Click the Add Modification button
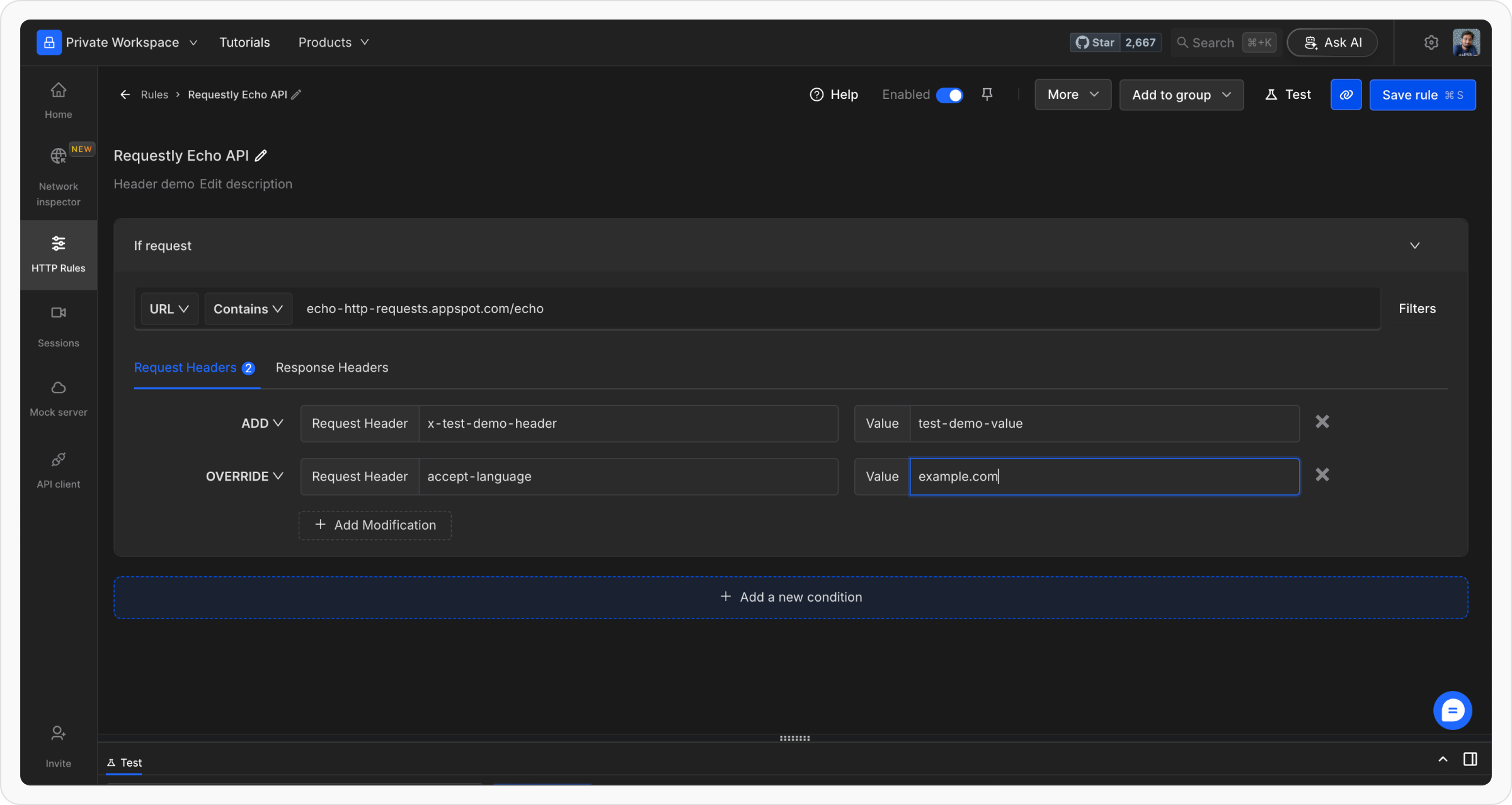This screenshot has width=1512, height=805. pyautogui.click(x=375, y=525)
